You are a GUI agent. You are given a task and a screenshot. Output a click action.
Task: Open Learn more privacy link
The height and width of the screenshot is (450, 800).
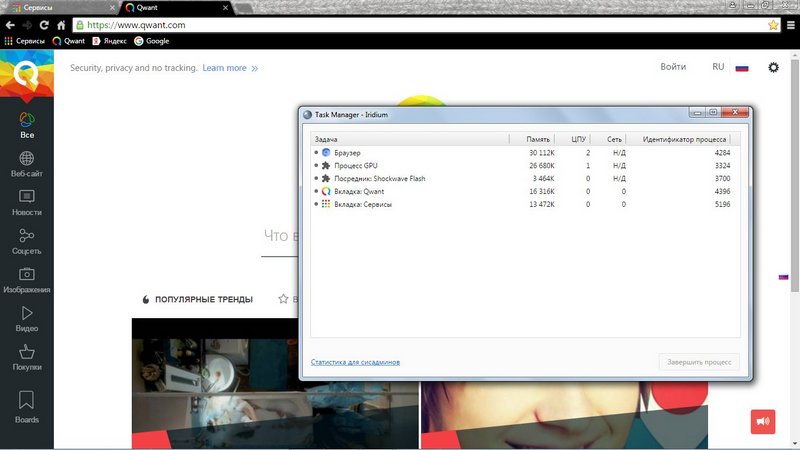[230, 68]
